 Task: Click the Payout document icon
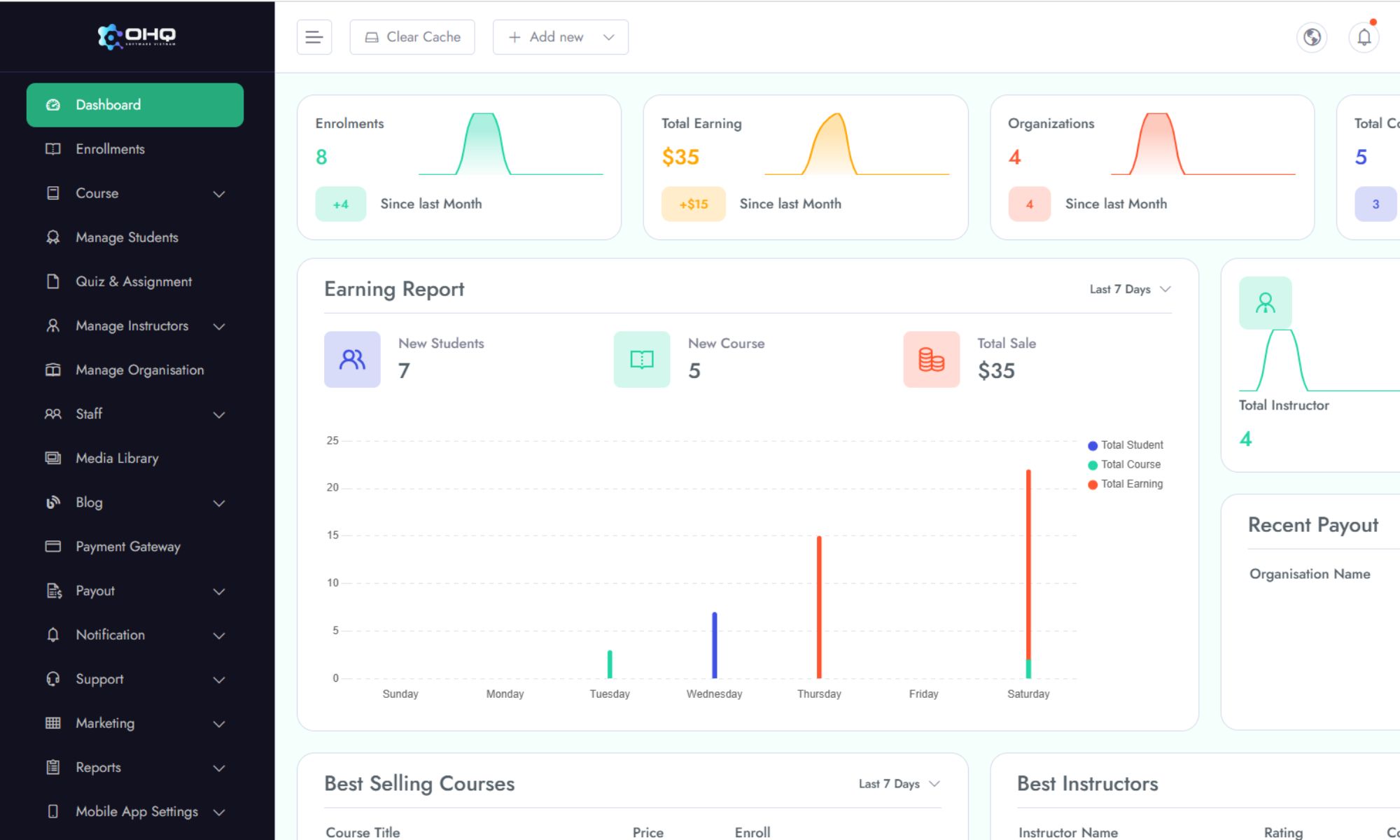(53, 591)
